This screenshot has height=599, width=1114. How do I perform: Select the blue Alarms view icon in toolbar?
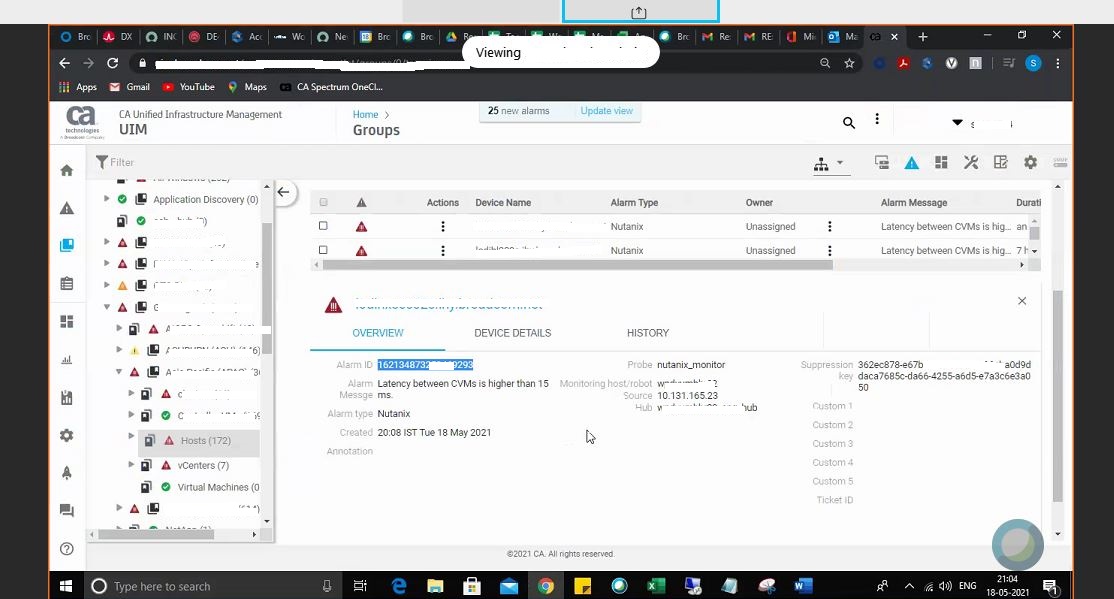pos(912,163)
